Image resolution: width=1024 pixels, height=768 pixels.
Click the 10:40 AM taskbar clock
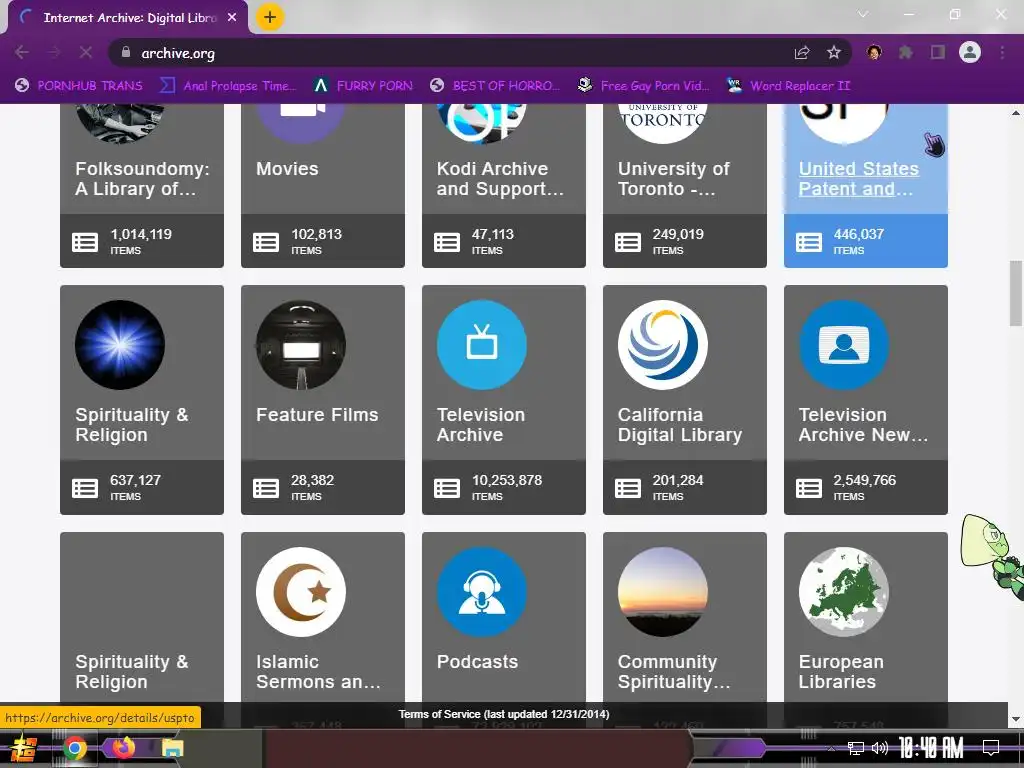(931, 748)
